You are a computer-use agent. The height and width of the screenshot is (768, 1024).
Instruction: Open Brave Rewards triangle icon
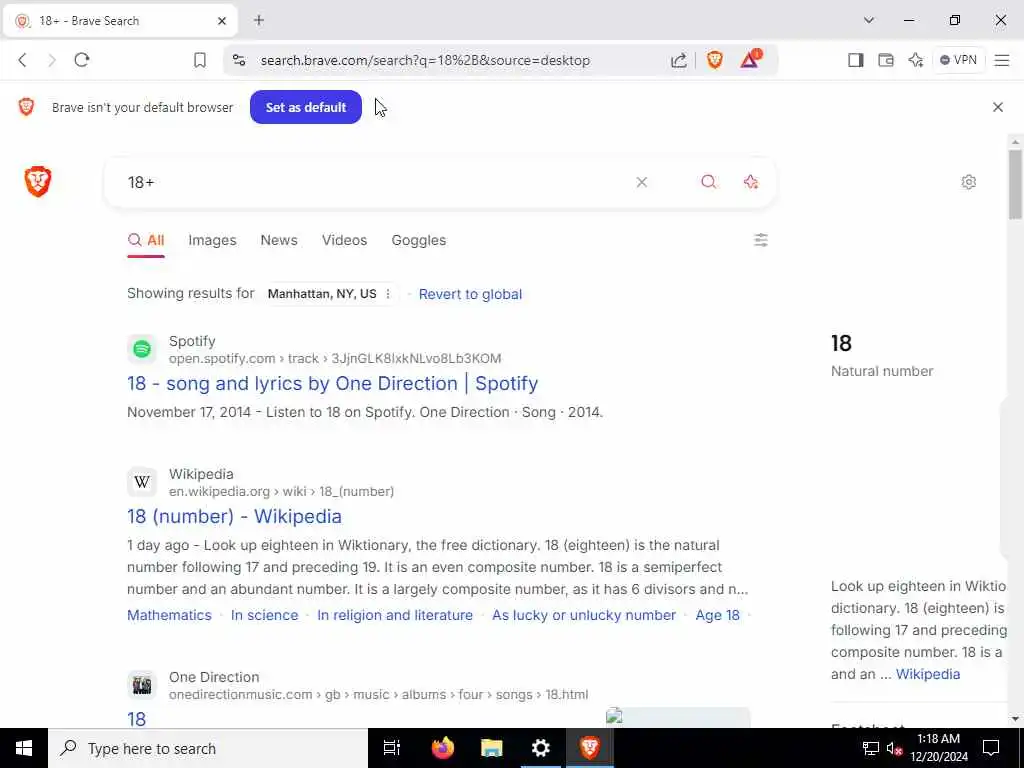750,59
